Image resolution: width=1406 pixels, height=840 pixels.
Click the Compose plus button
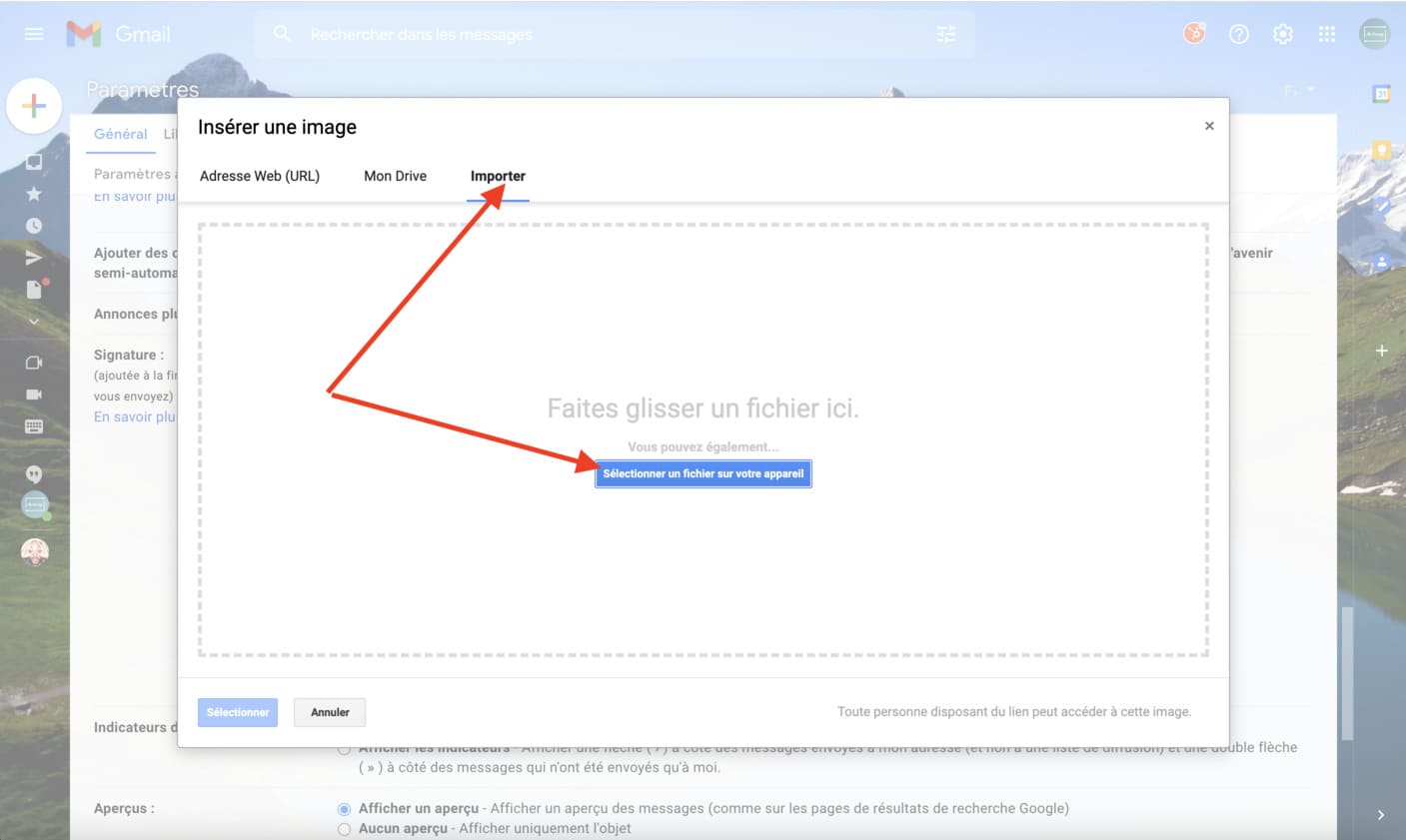point(34,105)
